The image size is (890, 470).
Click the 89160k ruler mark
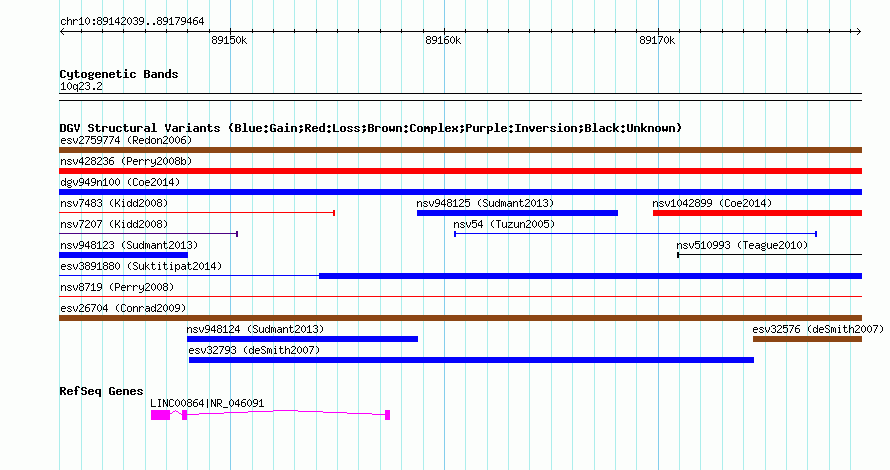[x=443, y=40]
